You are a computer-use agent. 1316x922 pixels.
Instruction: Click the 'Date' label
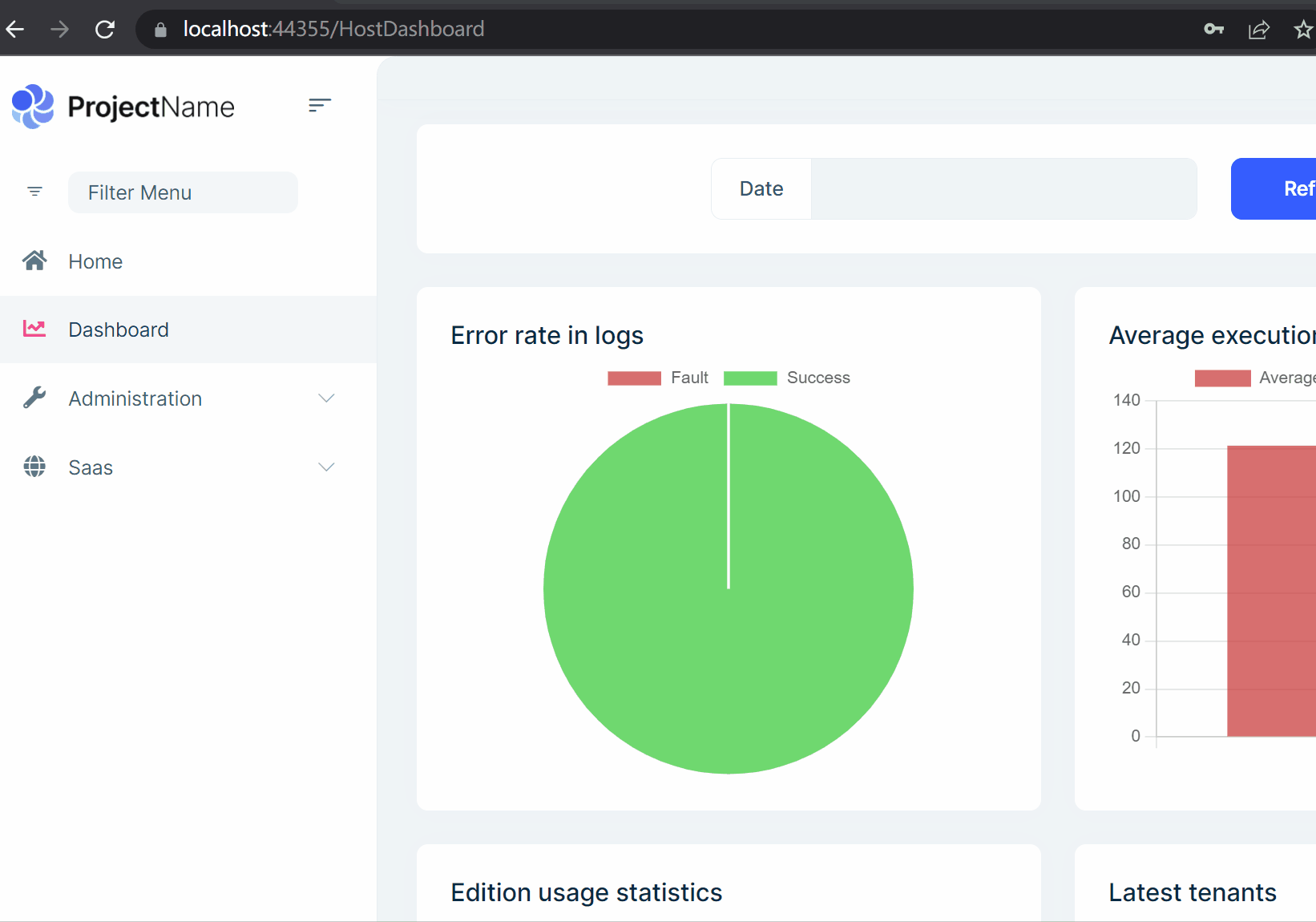click(761, 188)
